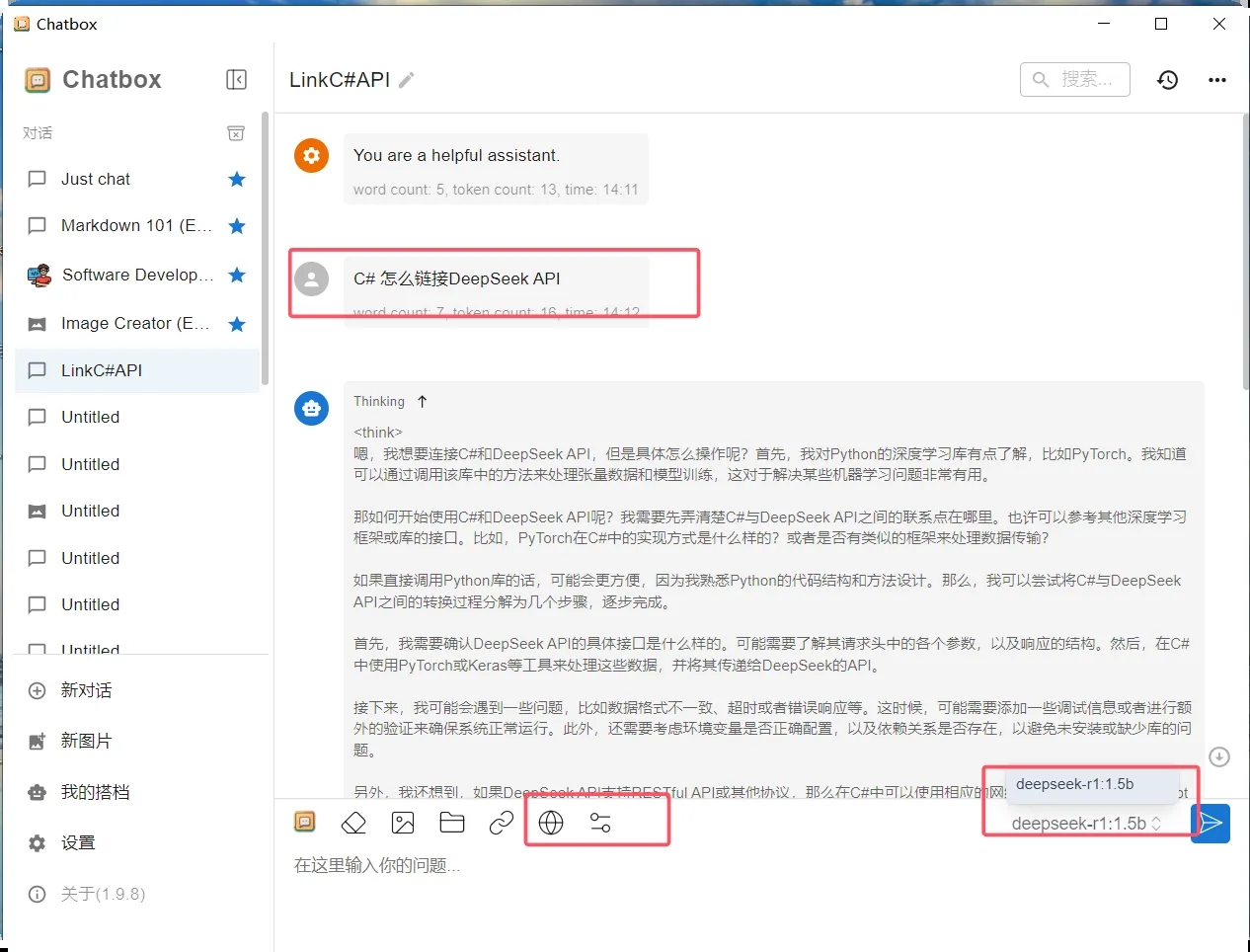Click the plus icon beside 新对话

point(38,690)
